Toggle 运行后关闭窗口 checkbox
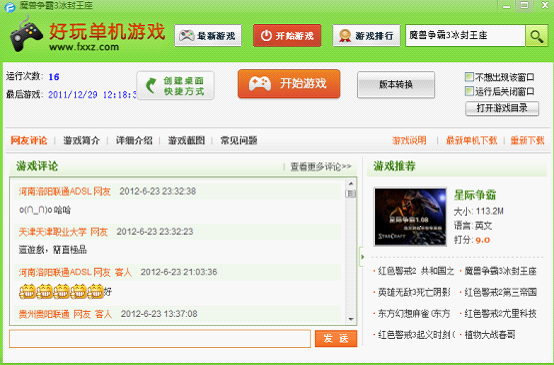 pyautogui.click(x=469, y=92)
